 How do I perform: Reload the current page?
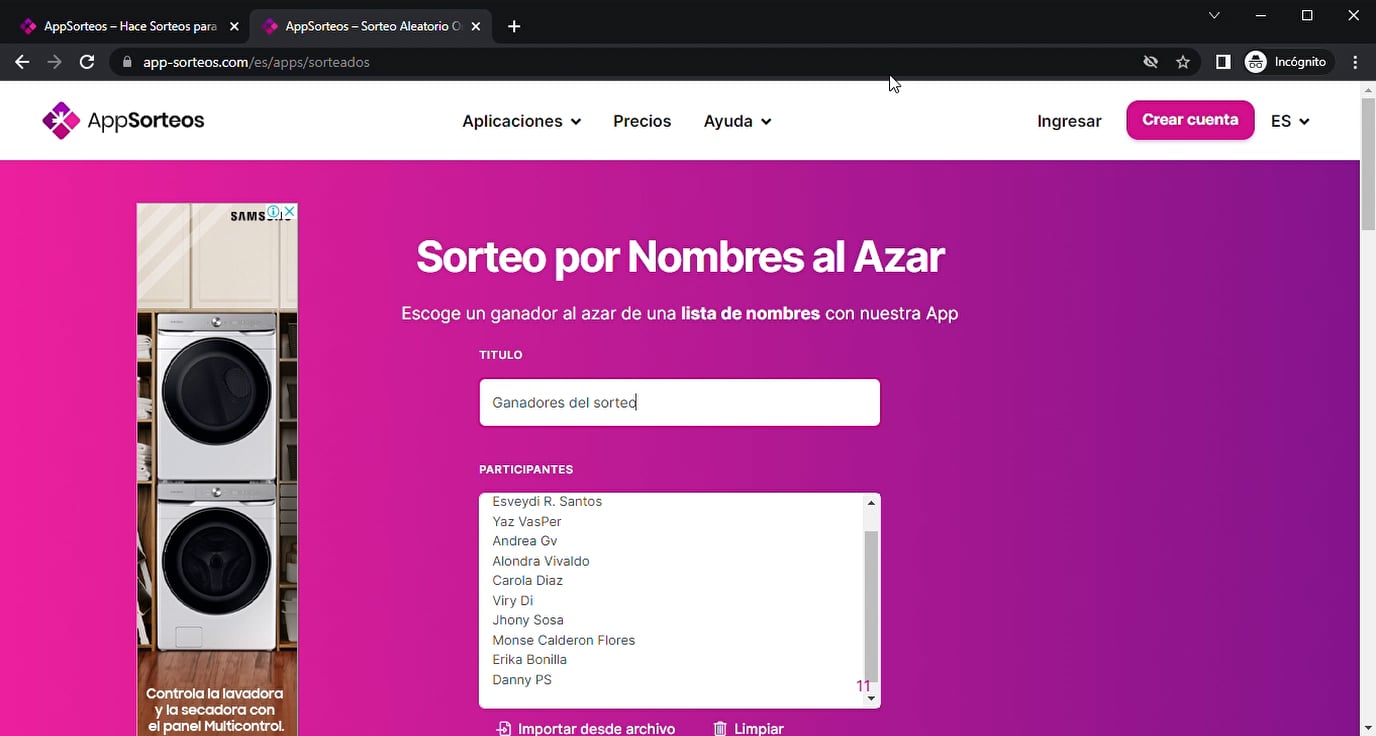[87, 62]
